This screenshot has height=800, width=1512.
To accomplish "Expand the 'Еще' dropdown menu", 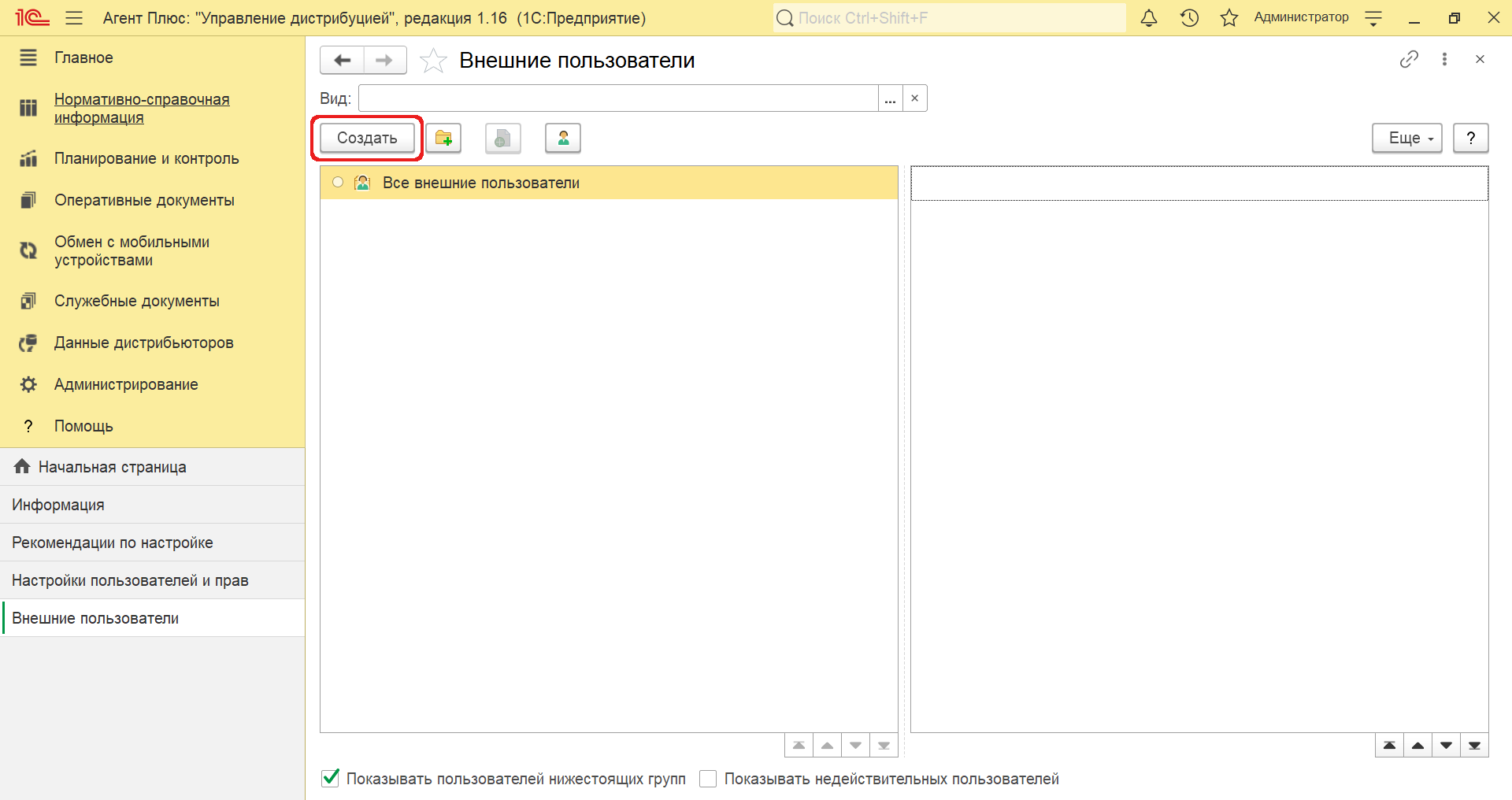I will [x=1406, y=138].
